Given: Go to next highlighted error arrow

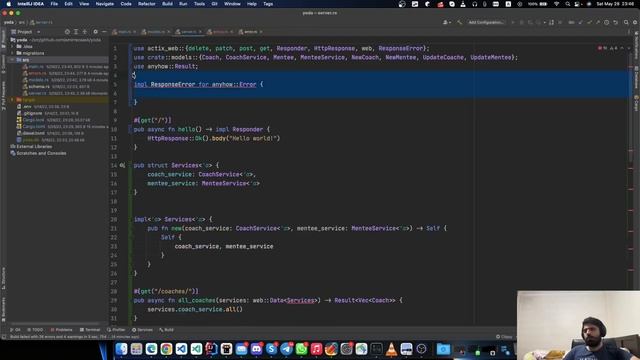Looking at the screenshot, I should 629,48.
